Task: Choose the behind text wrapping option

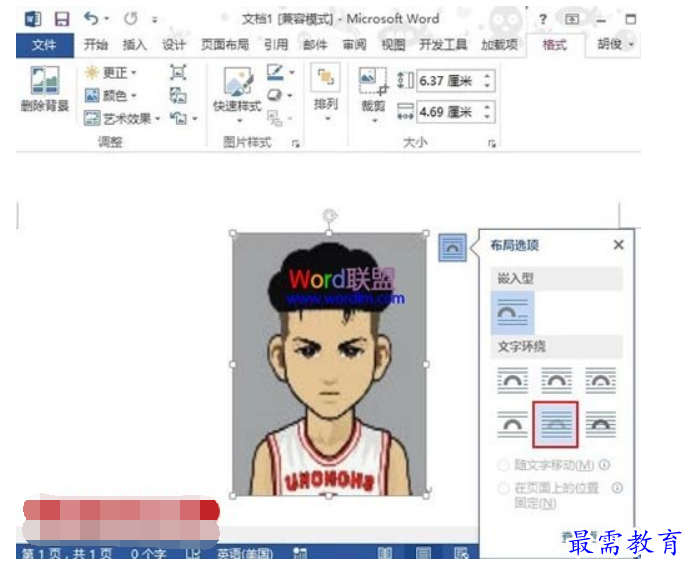Action: point(555,425)
